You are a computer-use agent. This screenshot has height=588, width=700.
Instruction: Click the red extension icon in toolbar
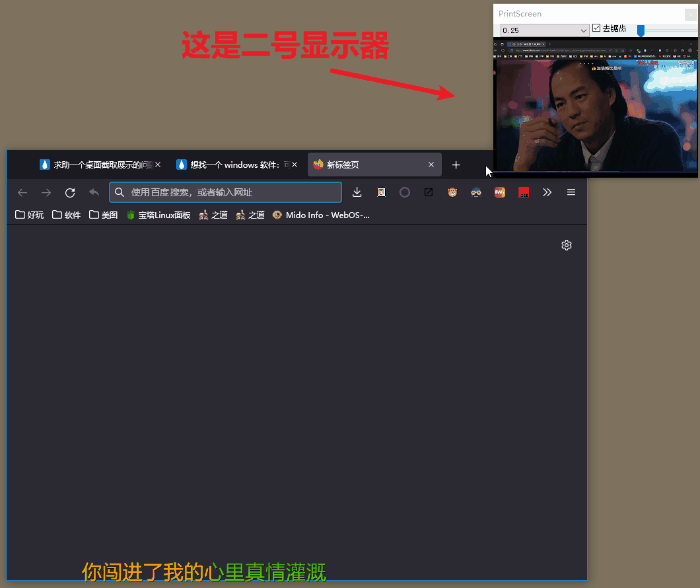click(x=523, y=192)
